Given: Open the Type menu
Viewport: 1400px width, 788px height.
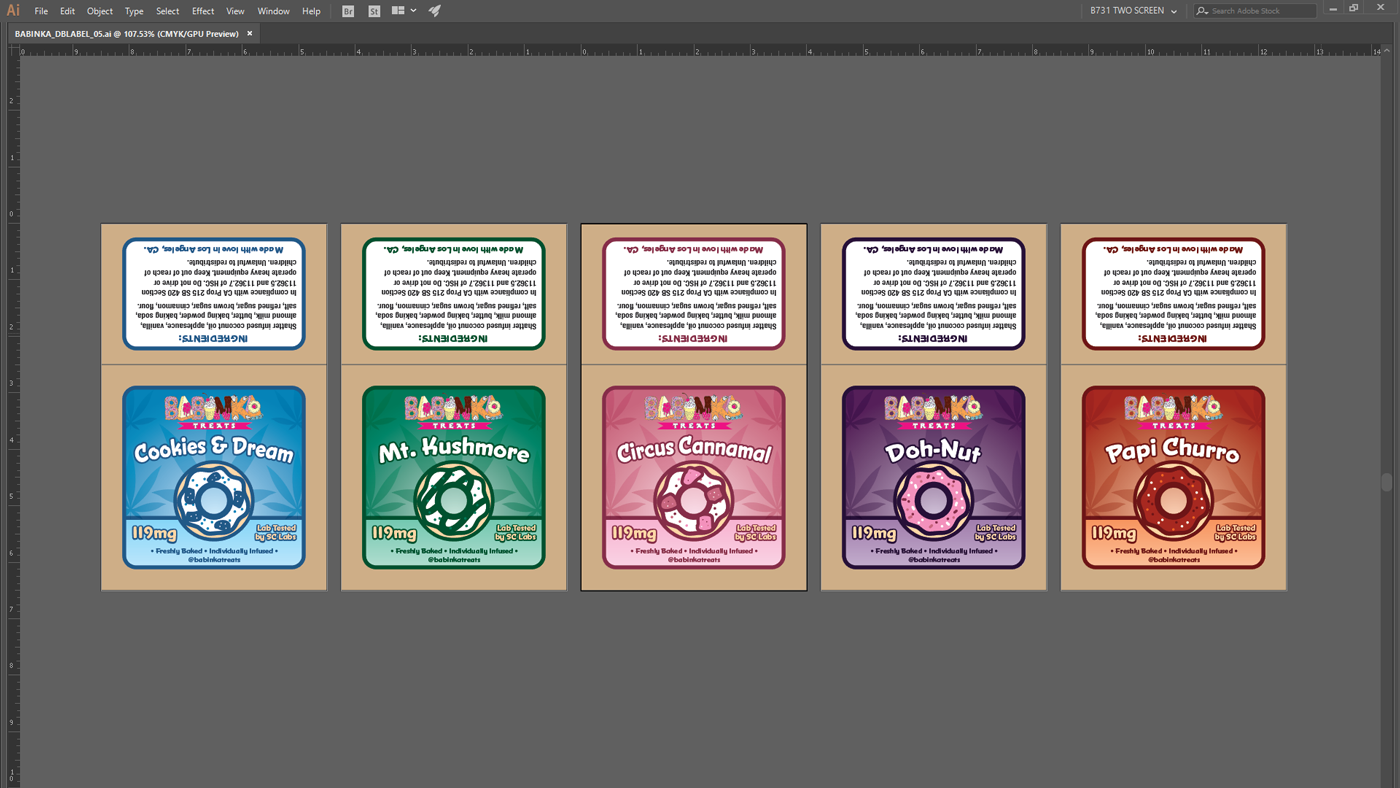Looking at the screenshot, I should (x=134, y=11).
